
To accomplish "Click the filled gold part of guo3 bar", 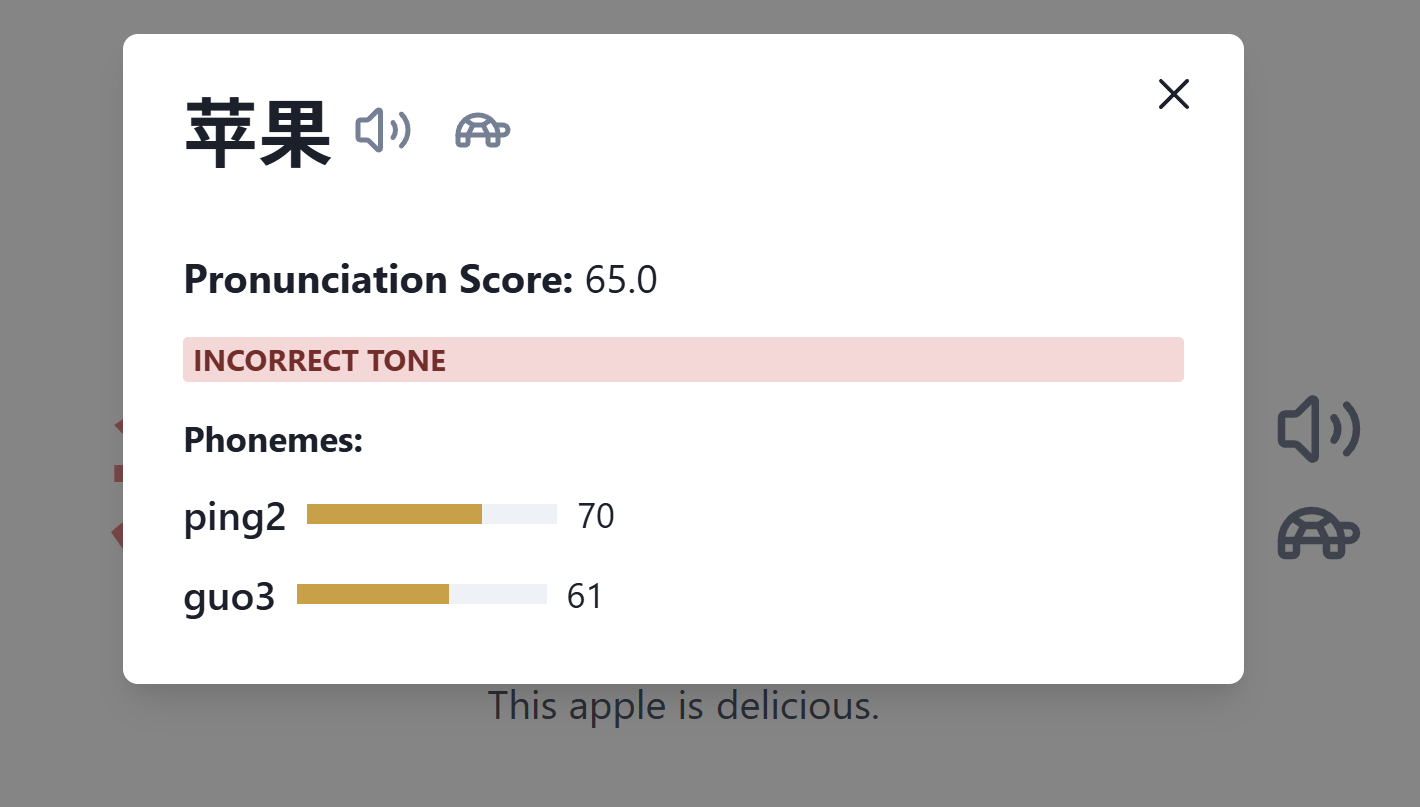I will [373, 594].
